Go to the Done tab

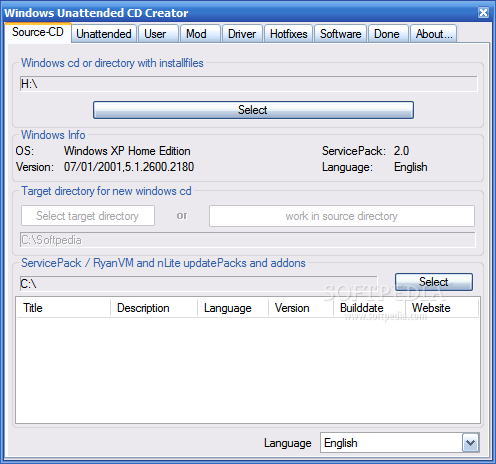click(388, 34)
